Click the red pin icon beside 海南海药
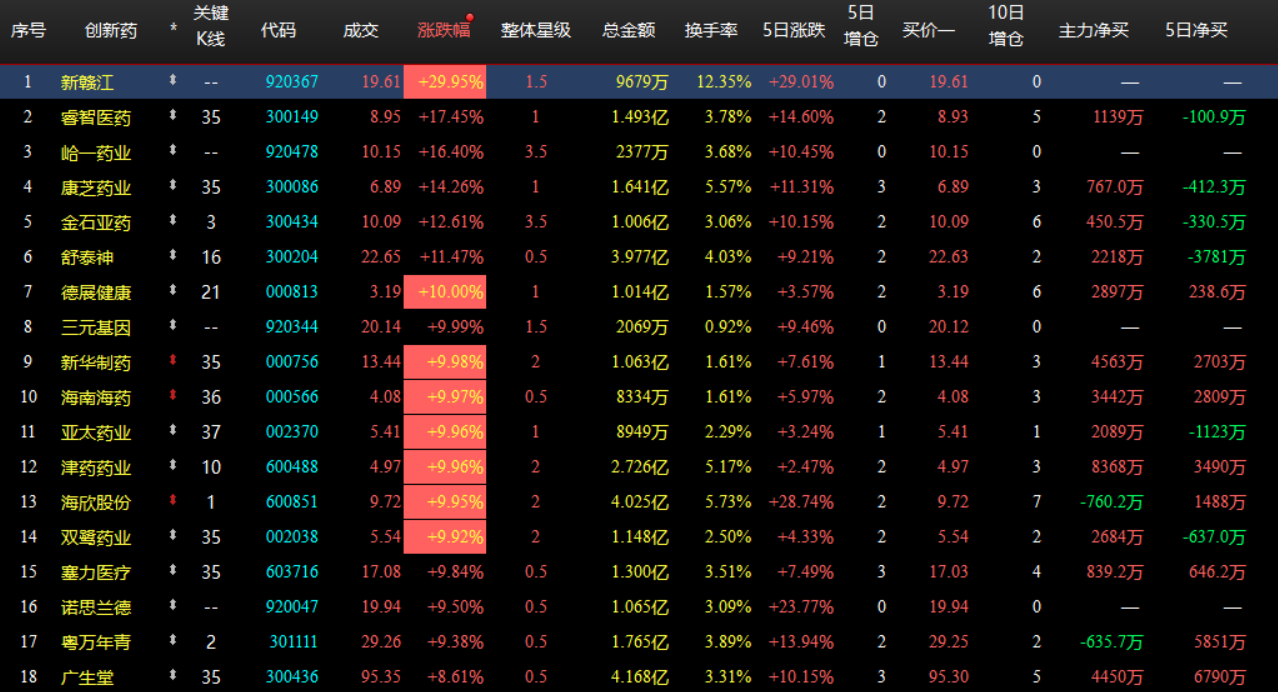The height and width of the screenshot is (692, 1278). pos(173,396)
